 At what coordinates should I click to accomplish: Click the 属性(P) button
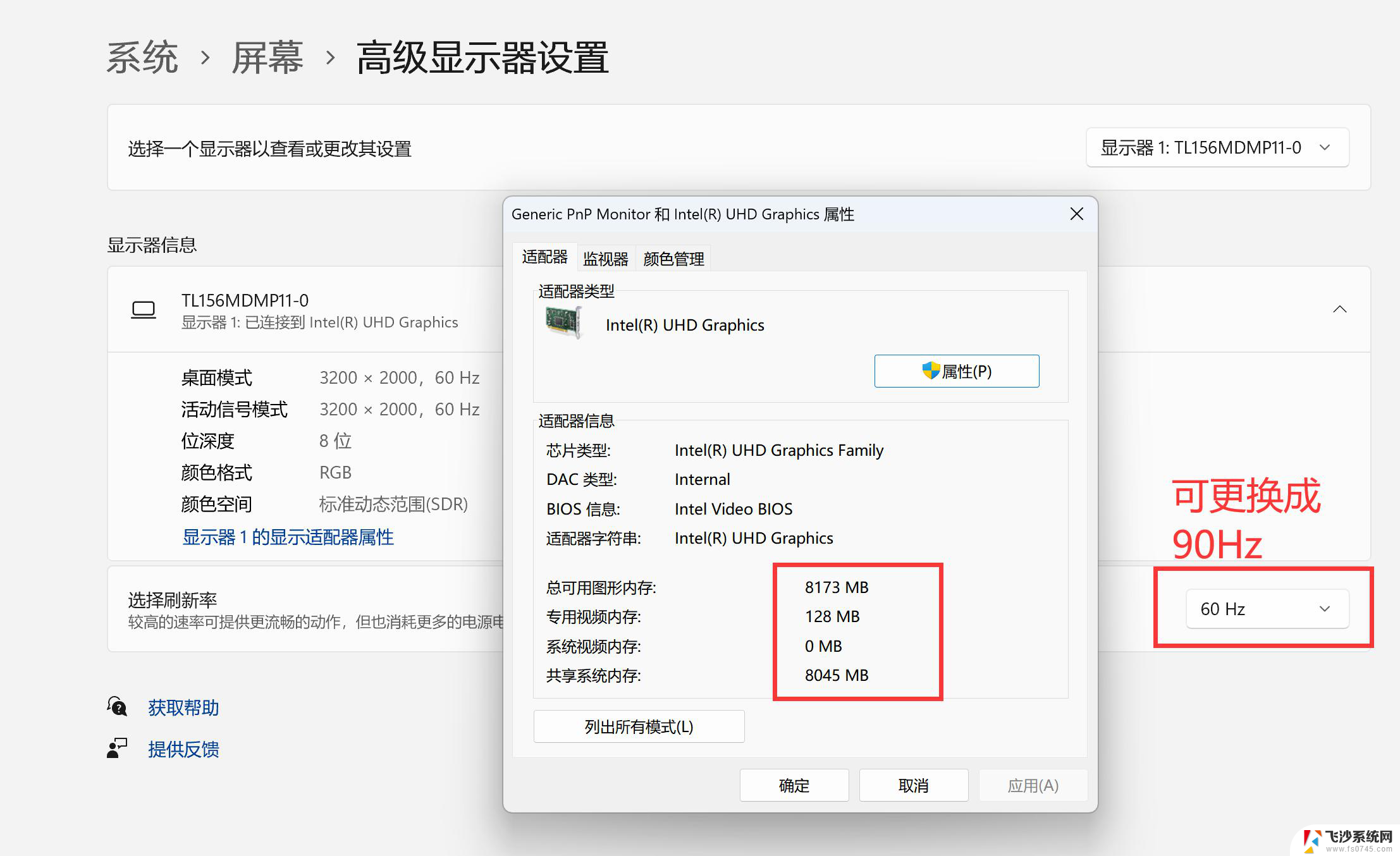coord(957,371)
